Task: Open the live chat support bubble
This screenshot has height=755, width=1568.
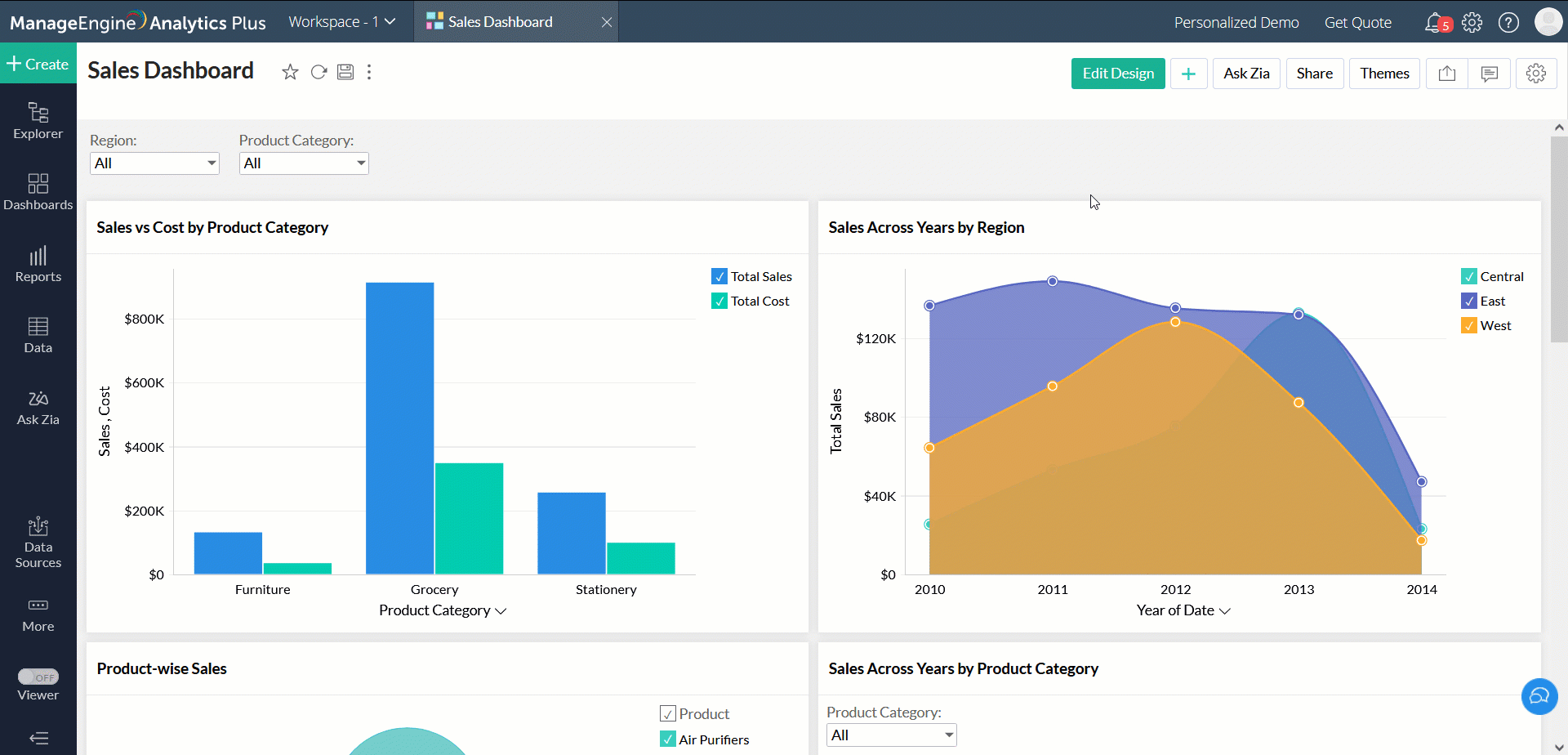Action: pyautogui.click(x=1539, y=696)
